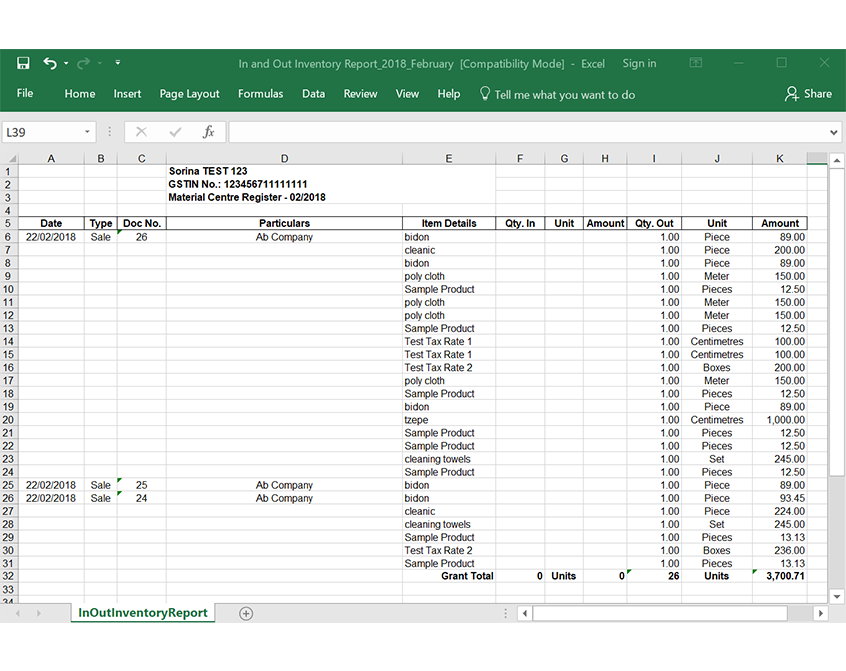Click the Sign in link
Viewport: 846px width, 671px height.
pos(639,63)
